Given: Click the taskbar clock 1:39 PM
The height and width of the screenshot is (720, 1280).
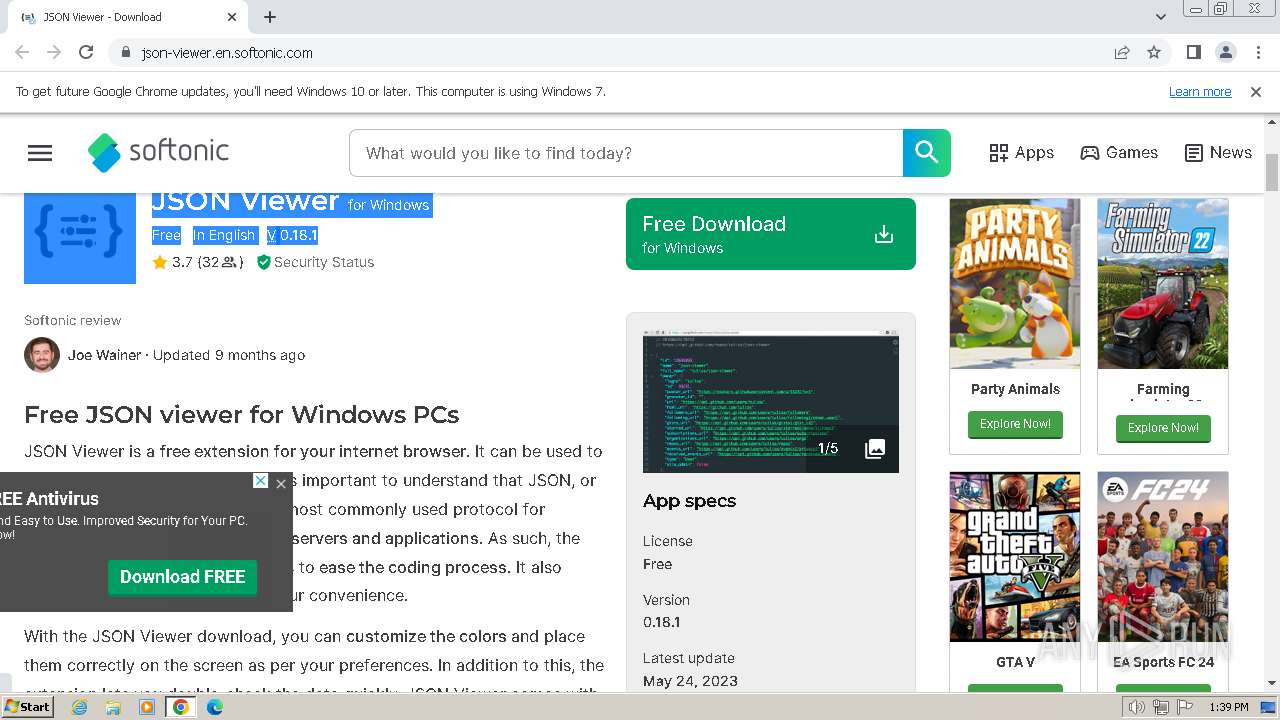Looking at the screenshot, I should coord(1229,707).
